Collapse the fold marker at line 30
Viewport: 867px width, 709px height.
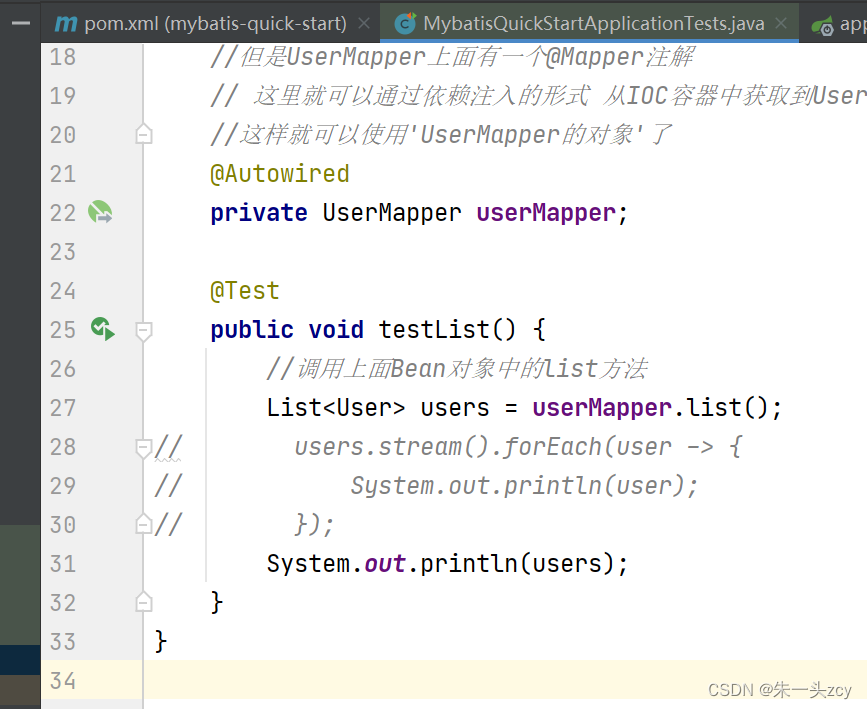(143, 523)
